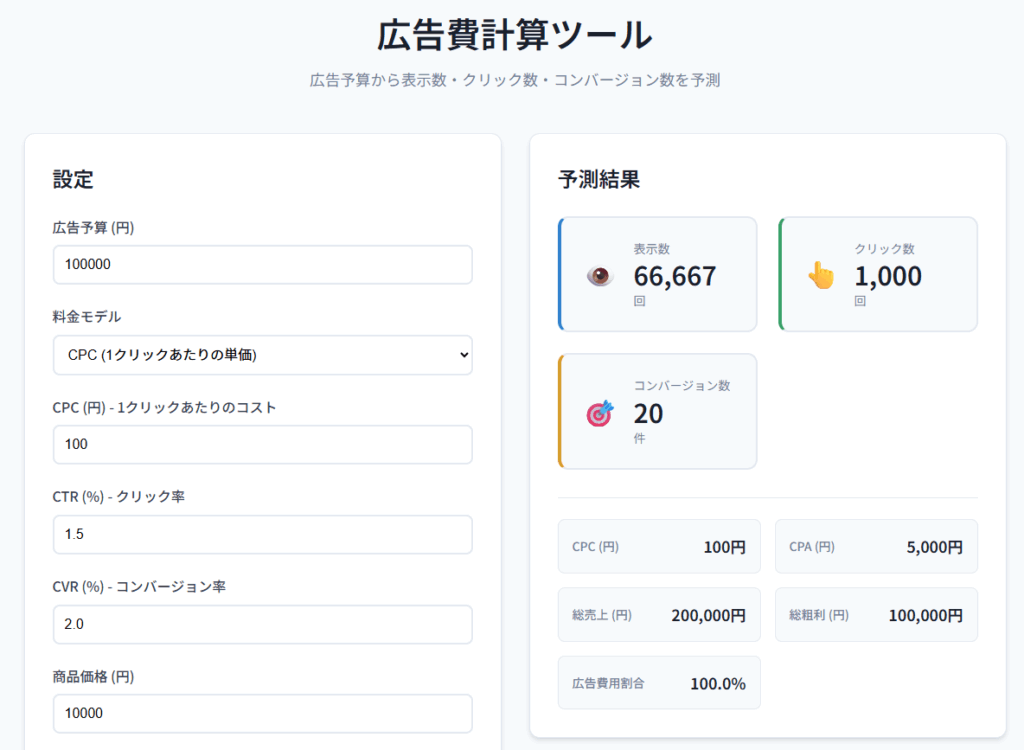Focus the 商品価格 (円) input field
This screenshot has width=1024, height=750.
pos(262,714)
